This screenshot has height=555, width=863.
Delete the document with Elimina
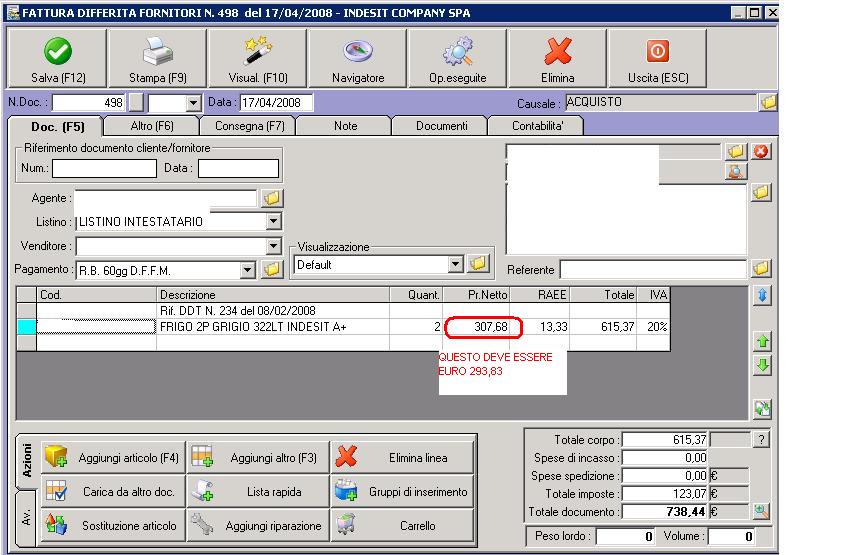click(x=558, y=58)
